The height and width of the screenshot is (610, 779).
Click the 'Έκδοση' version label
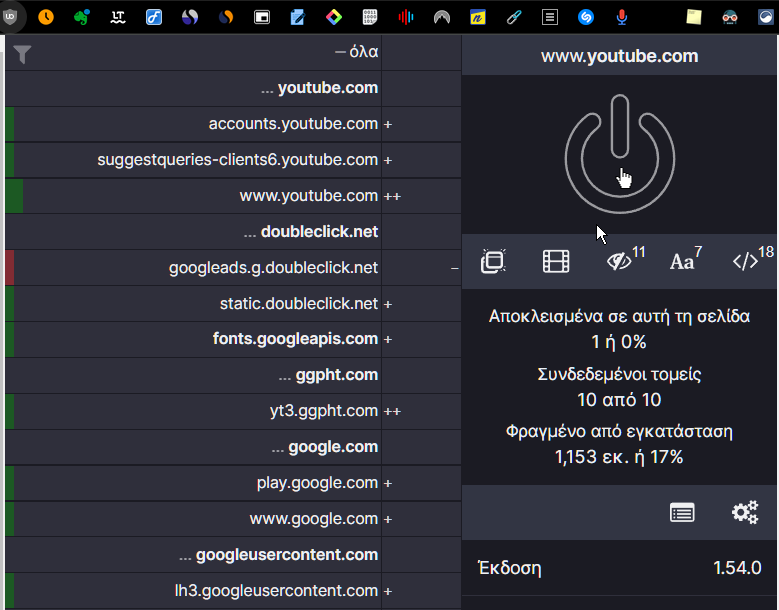(x=509, y=568)
